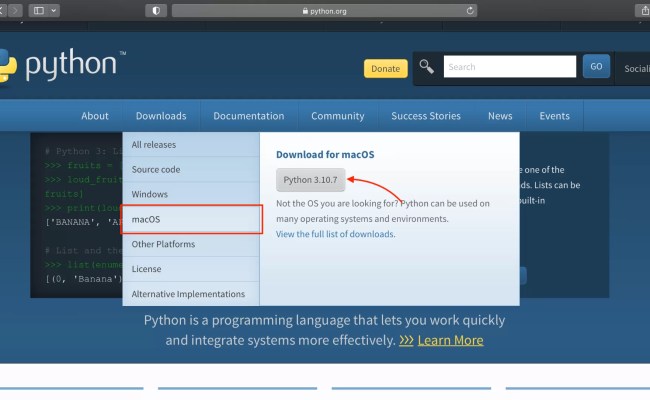Click the python.org address bar

point(324,11)
